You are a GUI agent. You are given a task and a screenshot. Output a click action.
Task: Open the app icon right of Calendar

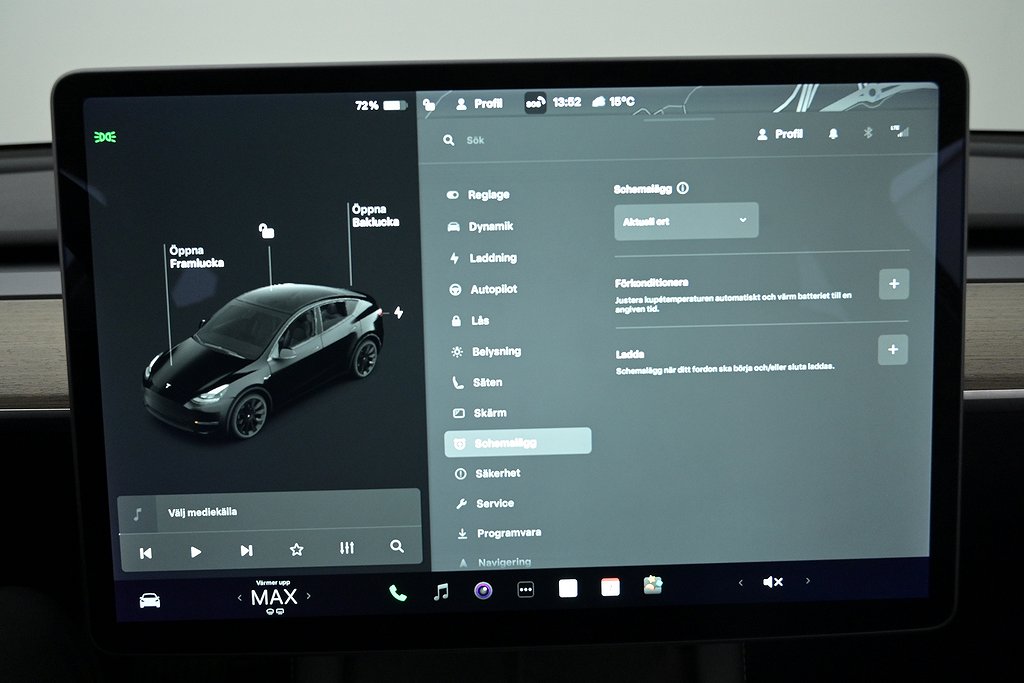(653, 585)
